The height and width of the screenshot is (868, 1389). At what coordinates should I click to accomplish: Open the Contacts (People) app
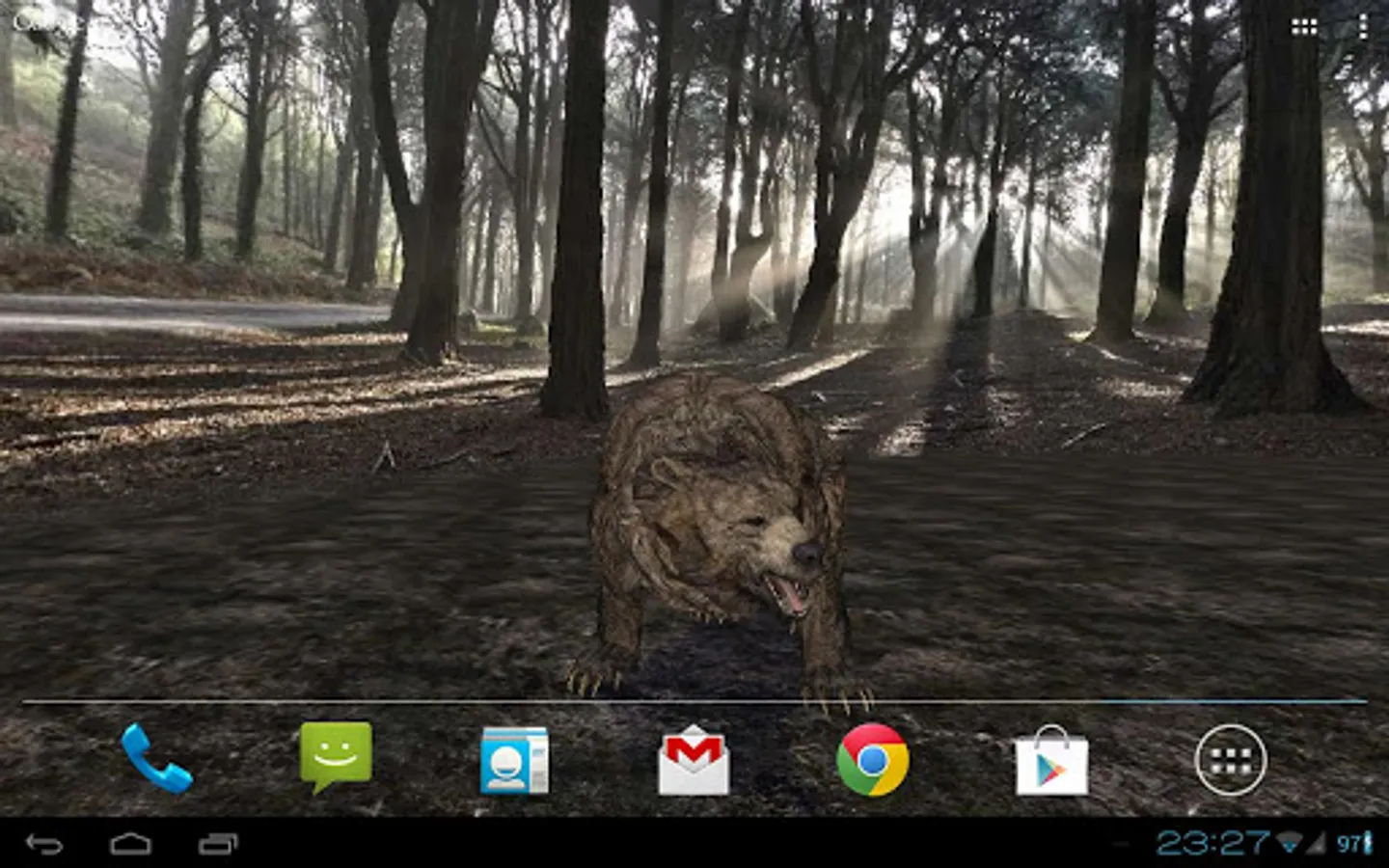coord(514,760)
